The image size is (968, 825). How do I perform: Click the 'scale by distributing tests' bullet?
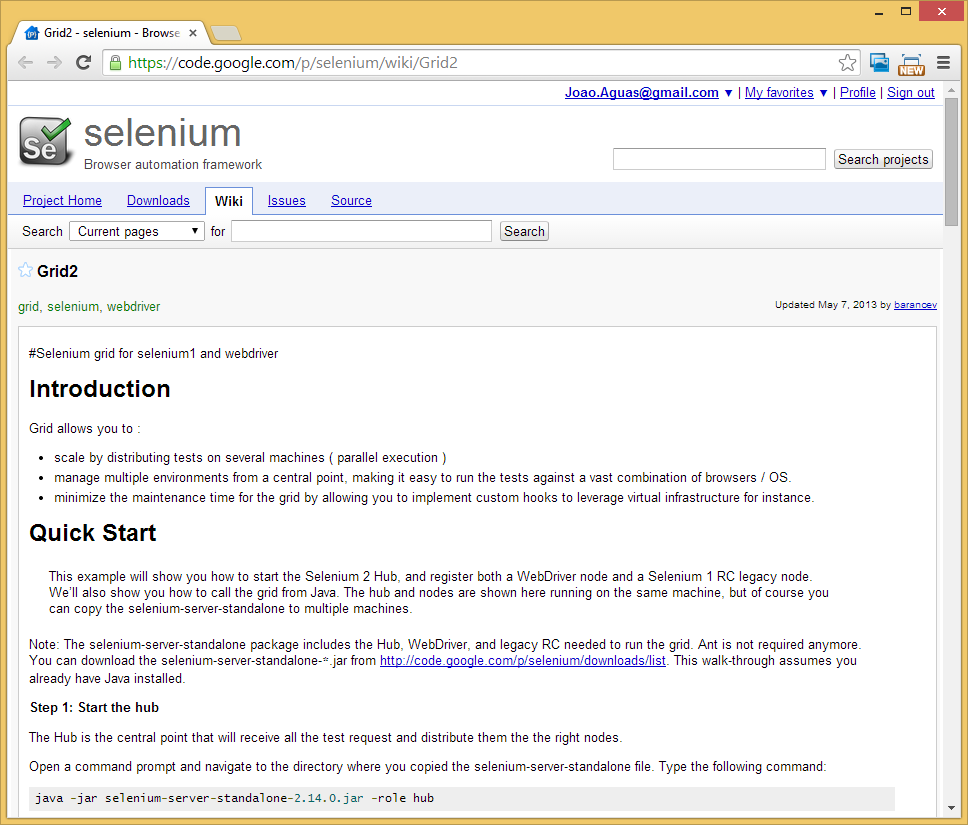[250, 458]
